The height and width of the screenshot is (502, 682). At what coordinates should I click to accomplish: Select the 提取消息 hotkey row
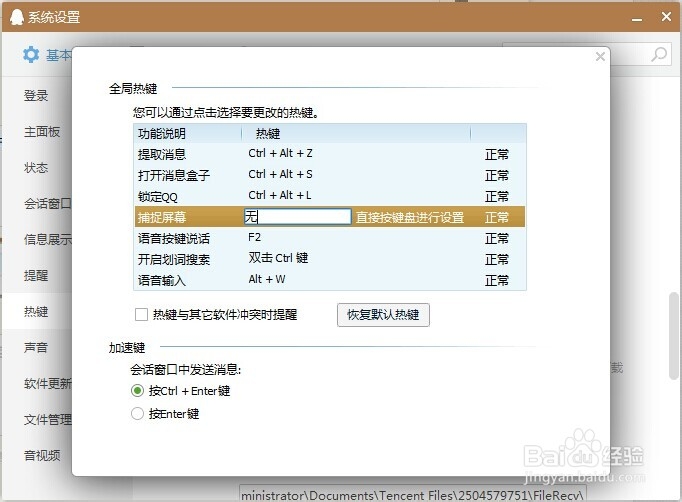pyautogui.click(x=330, y=154)
